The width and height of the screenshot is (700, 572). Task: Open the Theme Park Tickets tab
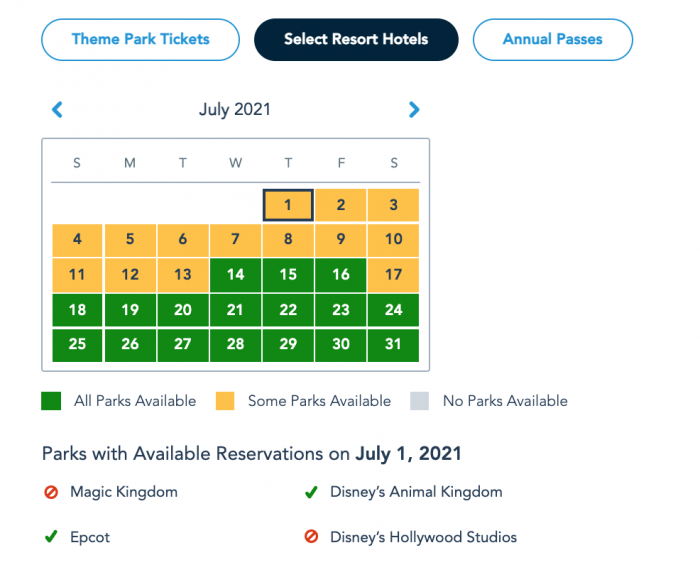click(x=141, y=40)
